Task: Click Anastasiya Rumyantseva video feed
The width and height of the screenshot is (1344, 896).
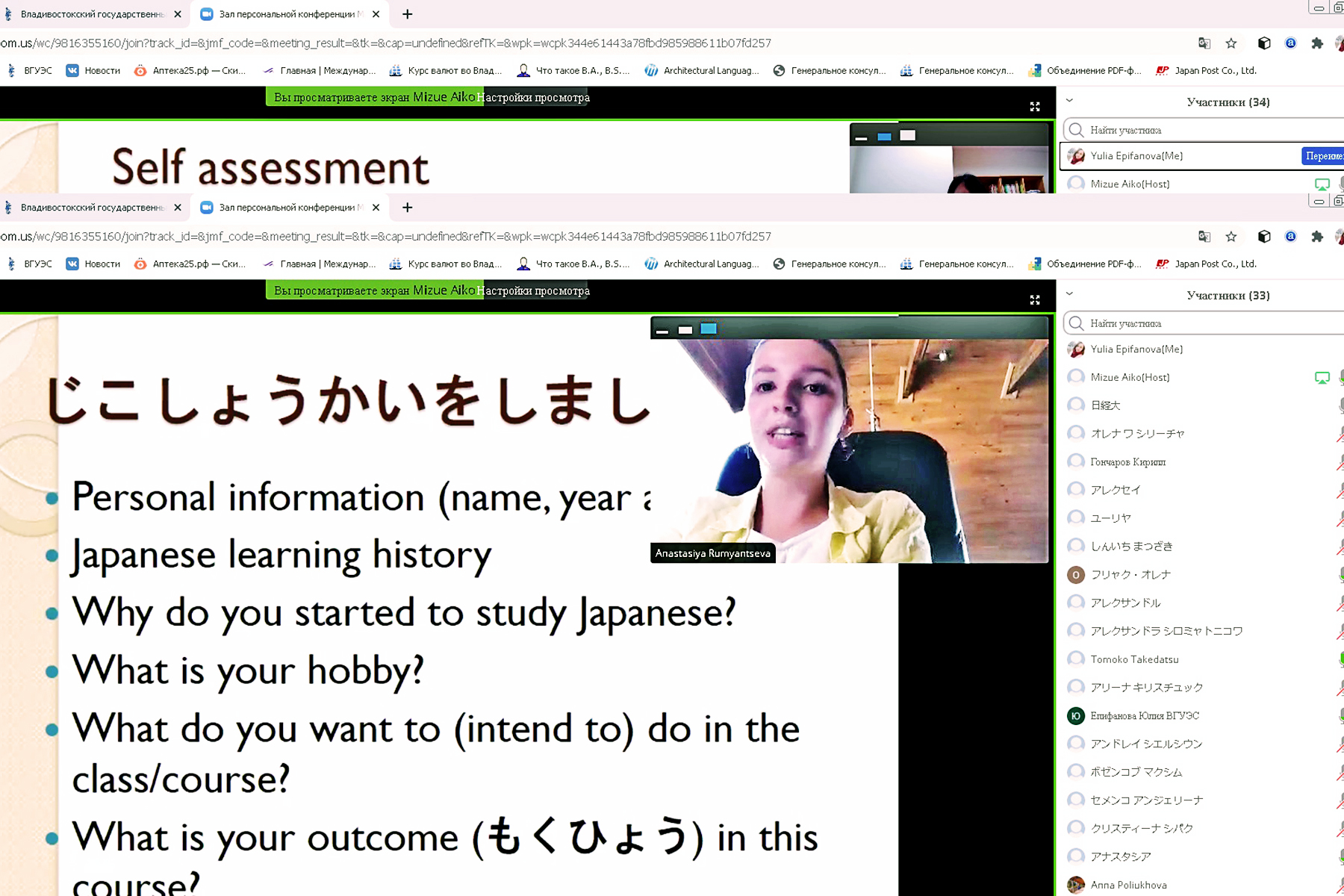Action: 849,450
